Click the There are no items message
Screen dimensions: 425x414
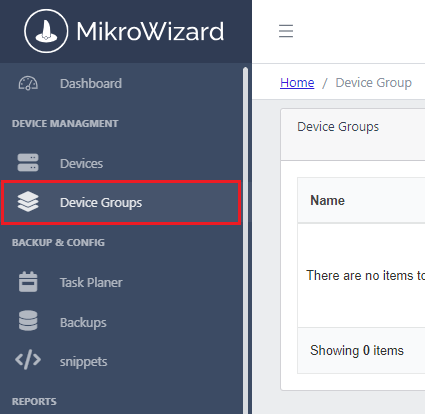[365, 275]
